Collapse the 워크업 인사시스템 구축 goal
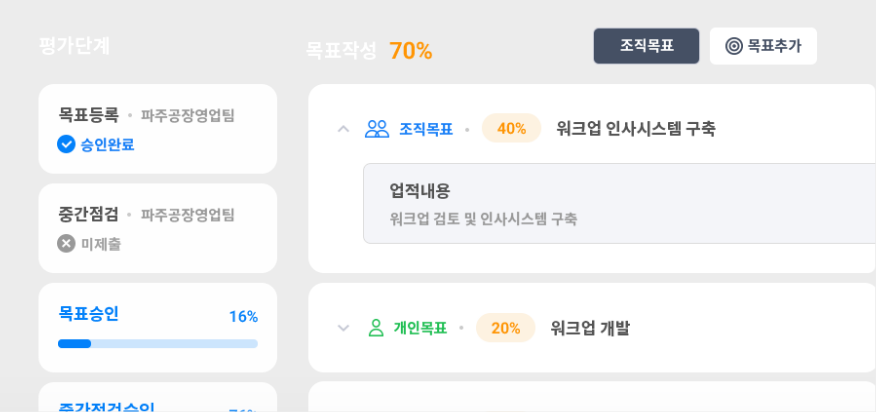 [x=344, y=129]
